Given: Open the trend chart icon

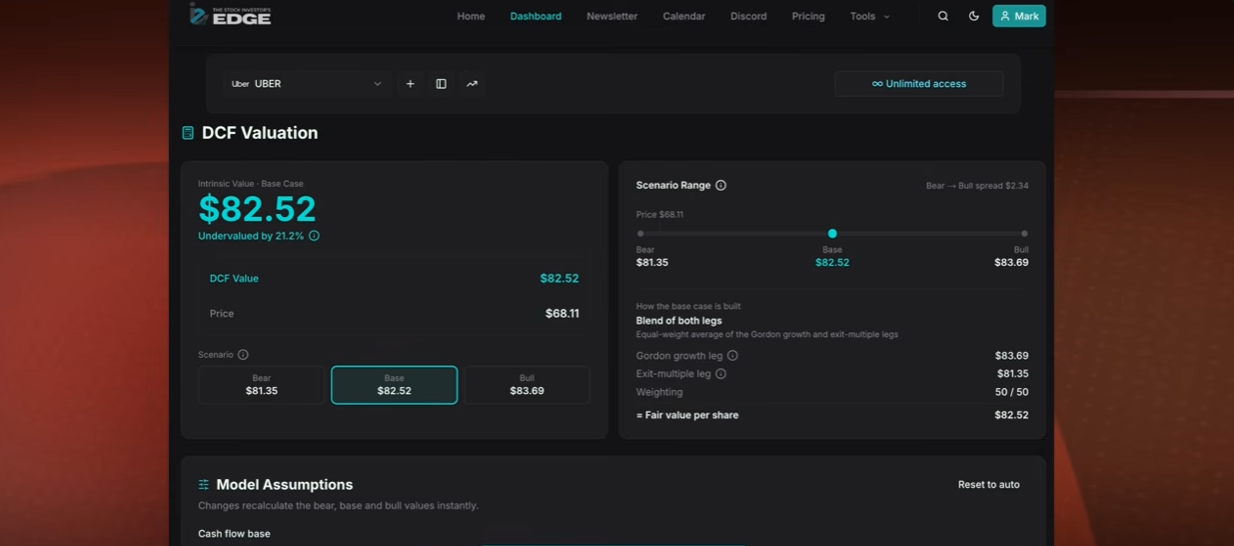Looking at the screenshot, I should 472,84.
